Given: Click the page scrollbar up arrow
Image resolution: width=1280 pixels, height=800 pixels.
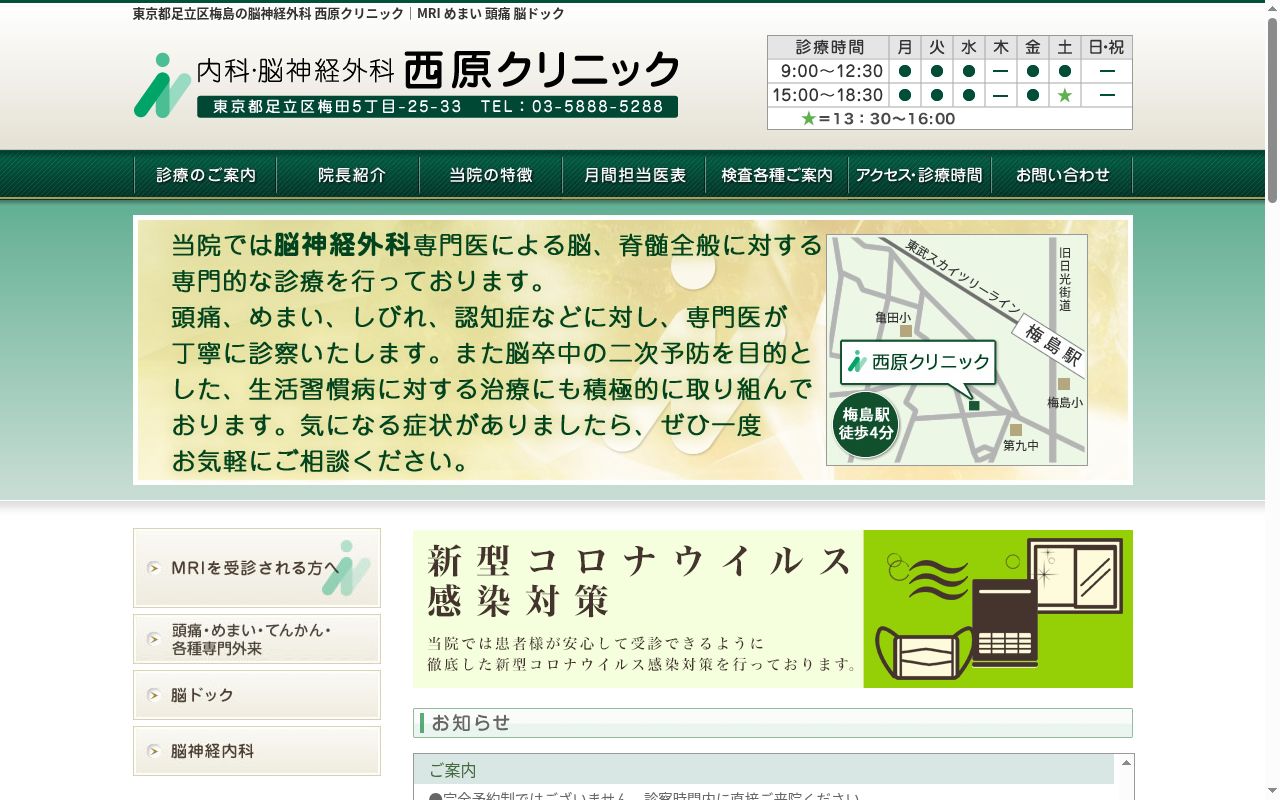Looking at the screenshot, I should [x=1272, y=9].
